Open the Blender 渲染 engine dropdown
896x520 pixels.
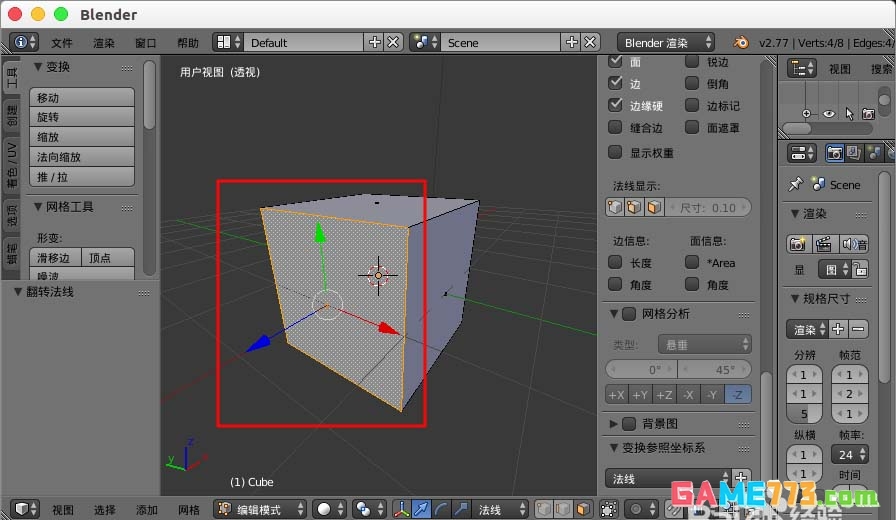[666, 42]
